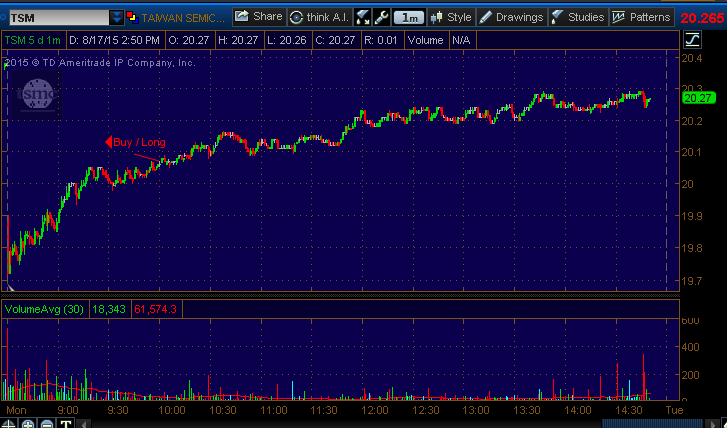Select the T text drawing tool
Viewport: 727px width, 428px height.
(x=65, y=424)
